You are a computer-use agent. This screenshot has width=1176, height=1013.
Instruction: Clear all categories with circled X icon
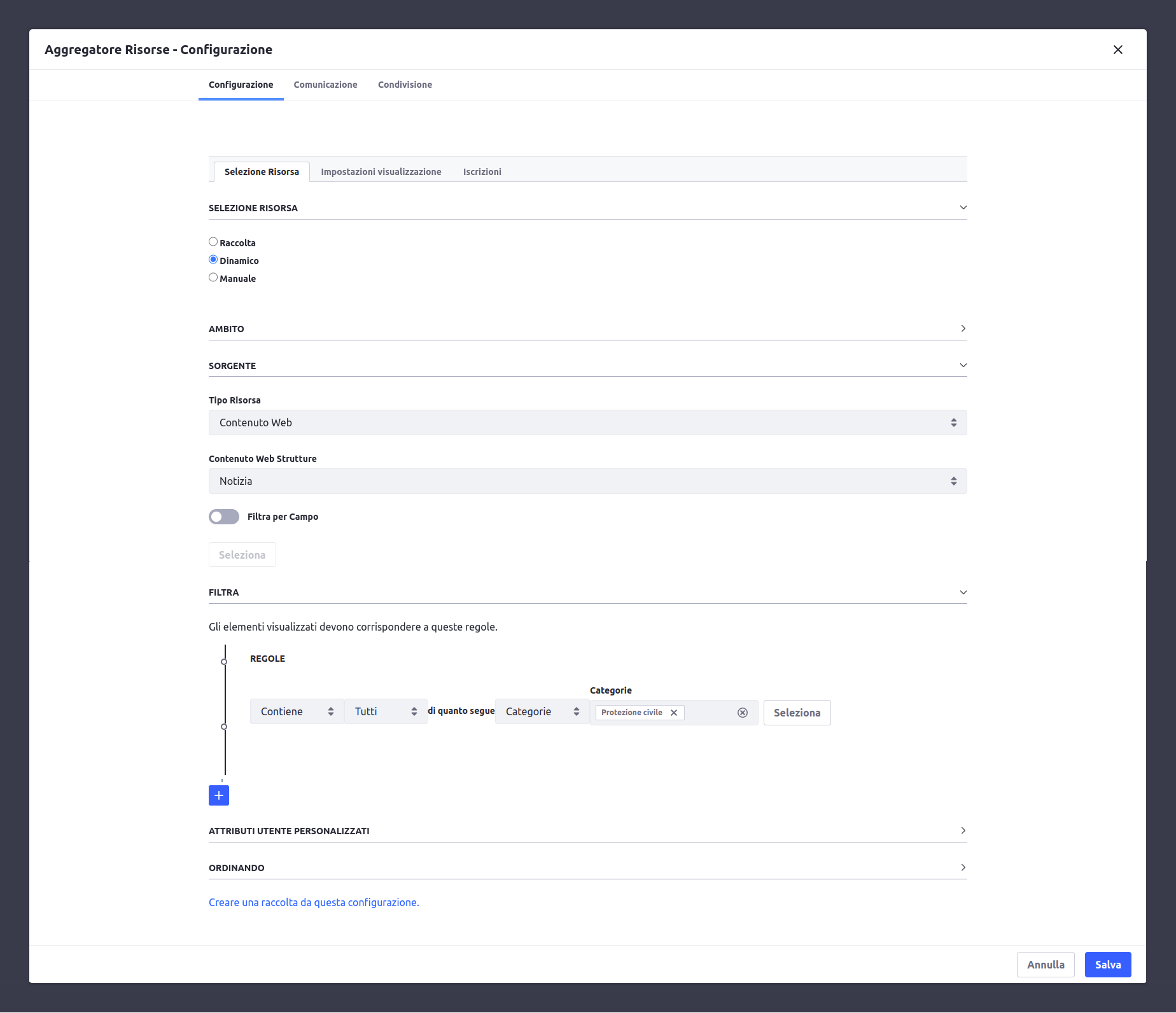coord(742,713)
